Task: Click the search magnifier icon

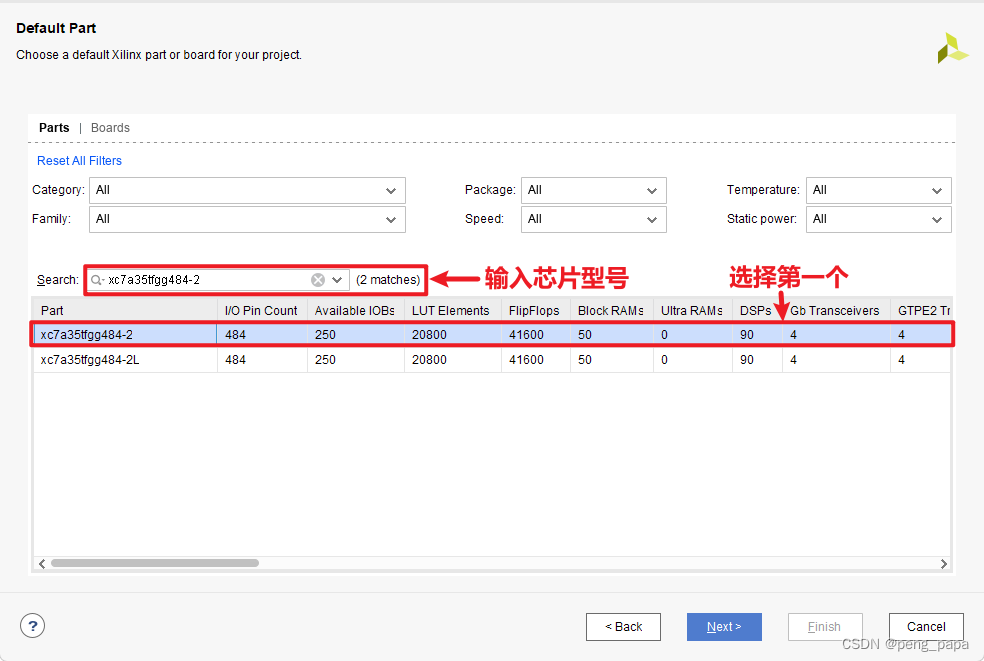Action: pyautogui.click(x=97, y=280)
